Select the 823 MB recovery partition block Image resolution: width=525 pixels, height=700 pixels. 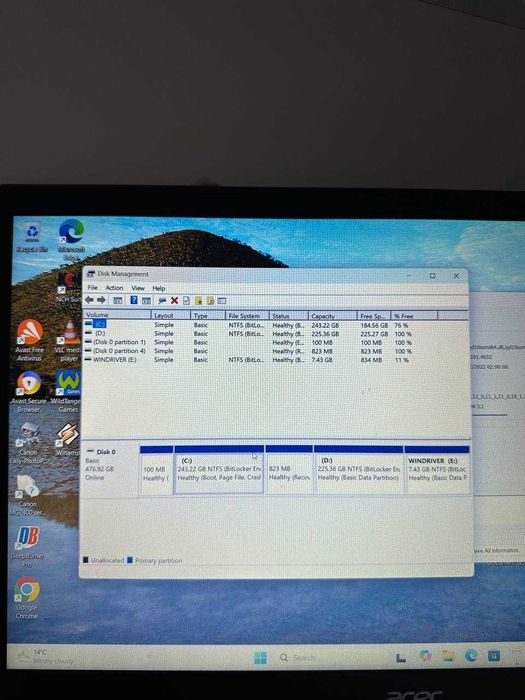[x=289, y=470]
